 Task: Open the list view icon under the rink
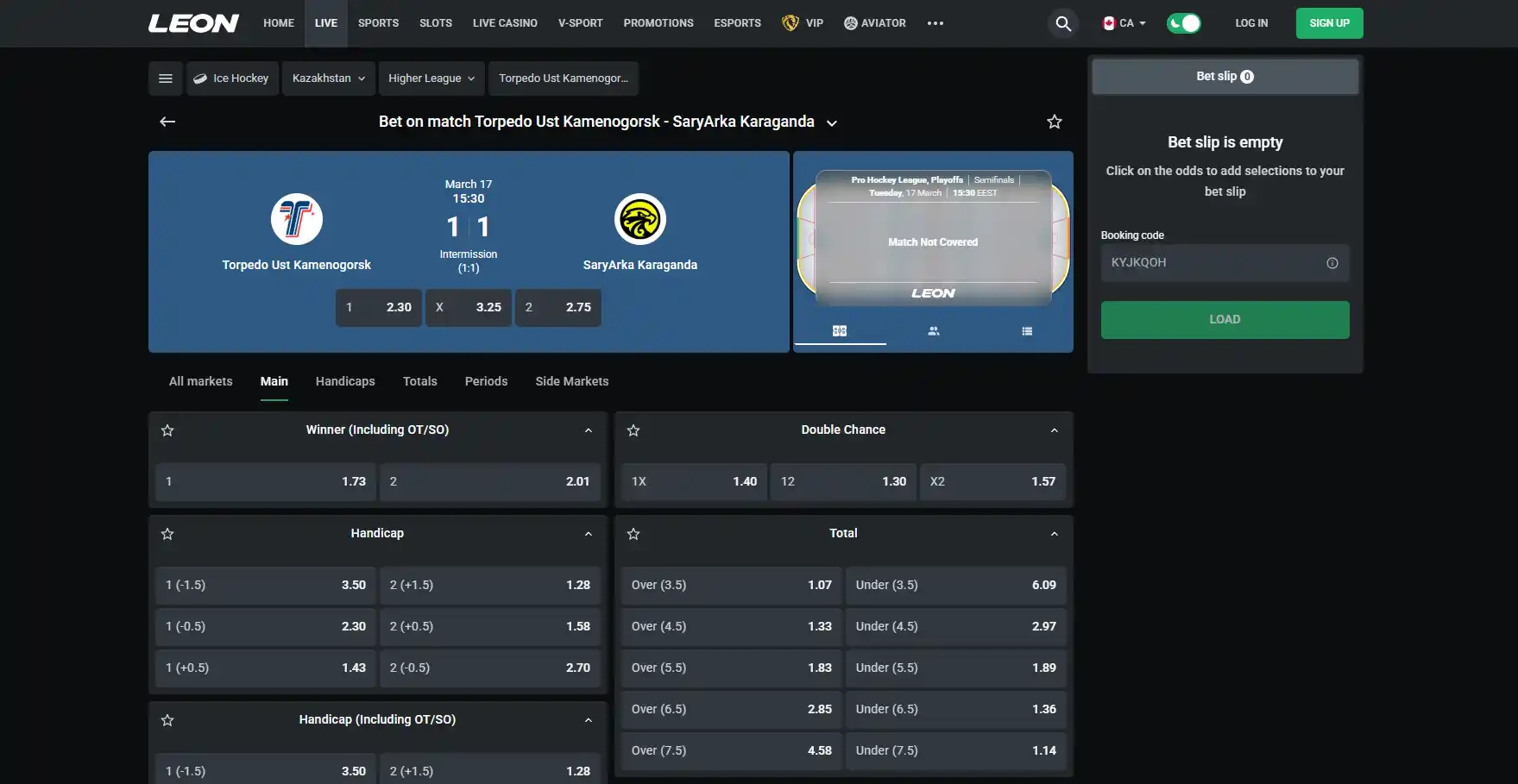pyautogui.click(x=1027, y=331)
